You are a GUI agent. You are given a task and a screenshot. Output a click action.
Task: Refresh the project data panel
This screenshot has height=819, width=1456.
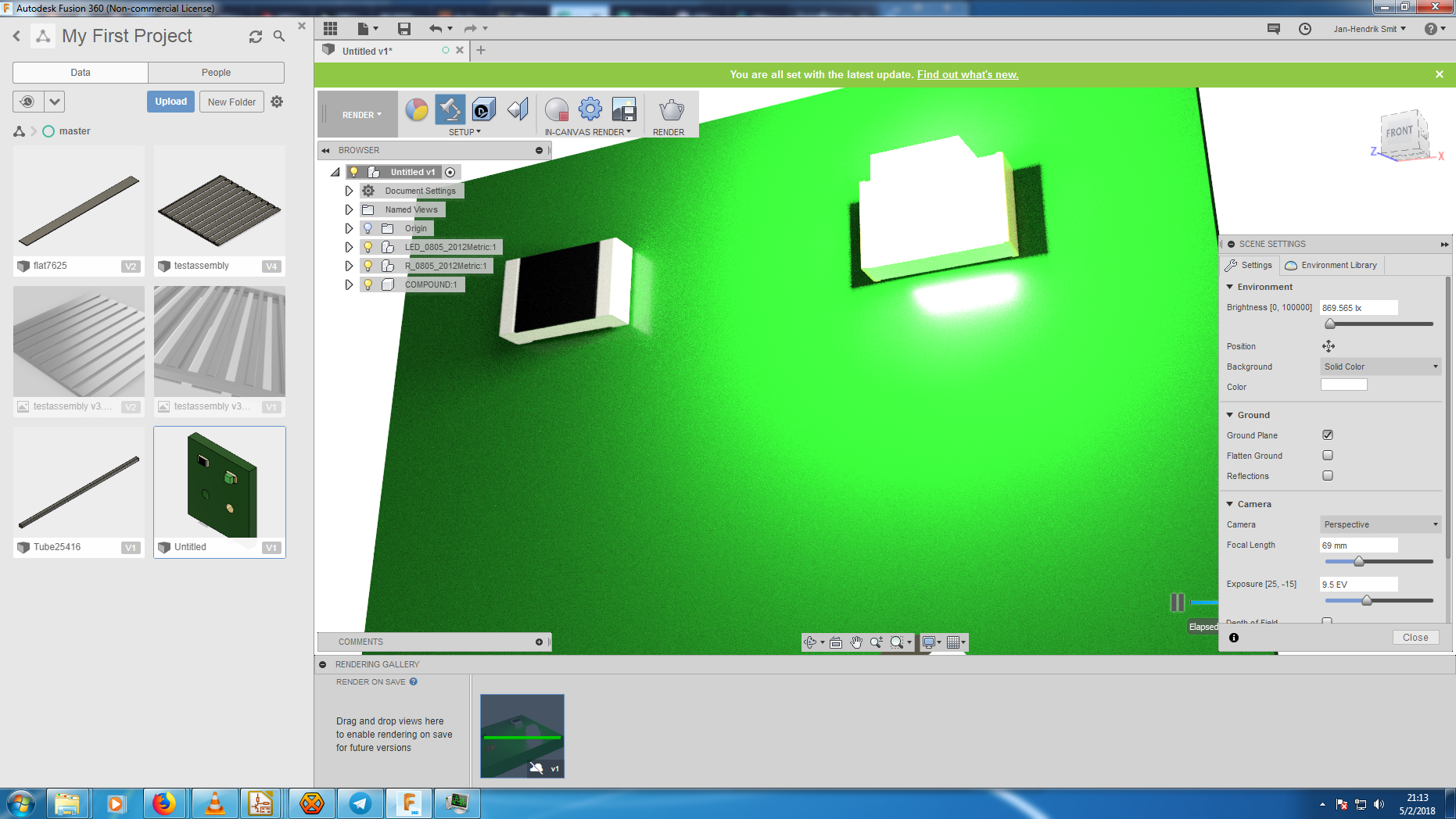click(256, 37)
